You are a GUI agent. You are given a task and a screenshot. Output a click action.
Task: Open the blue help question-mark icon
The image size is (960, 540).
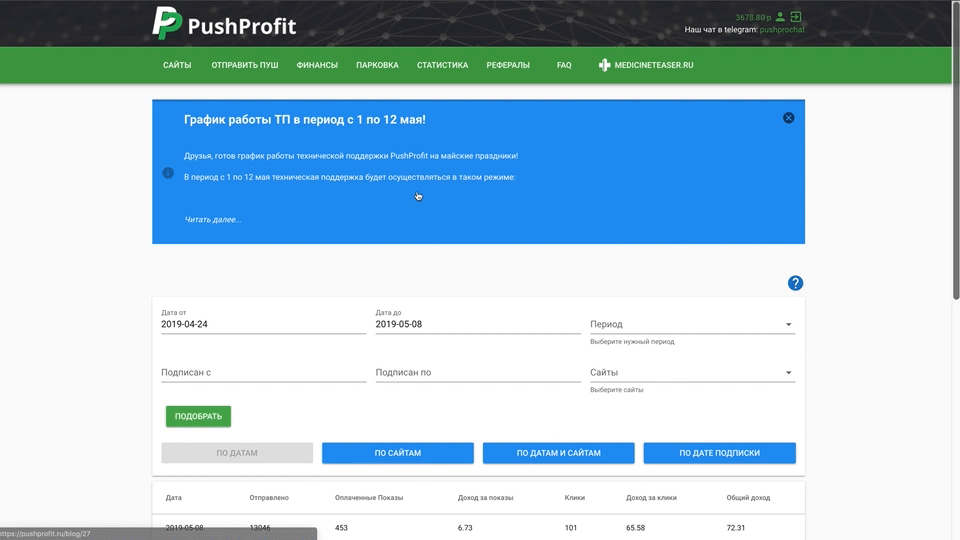pyautogui.click(x=795, y=283)
